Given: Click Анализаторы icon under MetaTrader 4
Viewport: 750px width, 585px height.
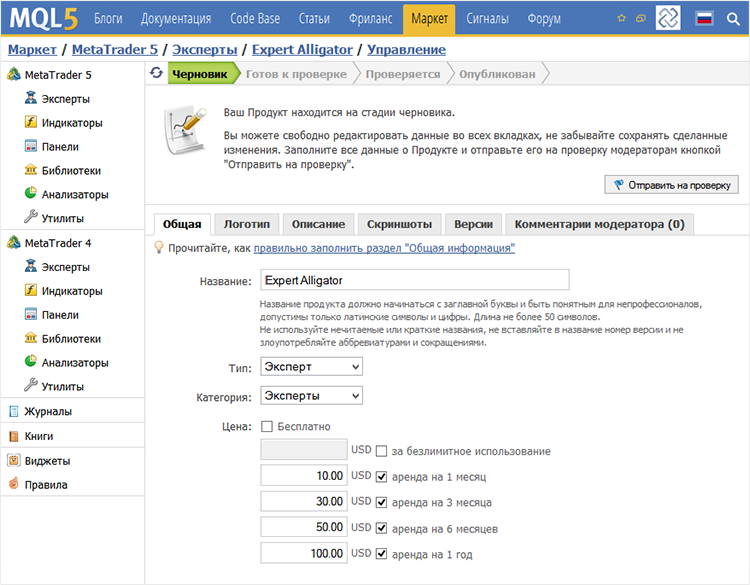Looking at the screenshot, I should [x=31, y=361].
